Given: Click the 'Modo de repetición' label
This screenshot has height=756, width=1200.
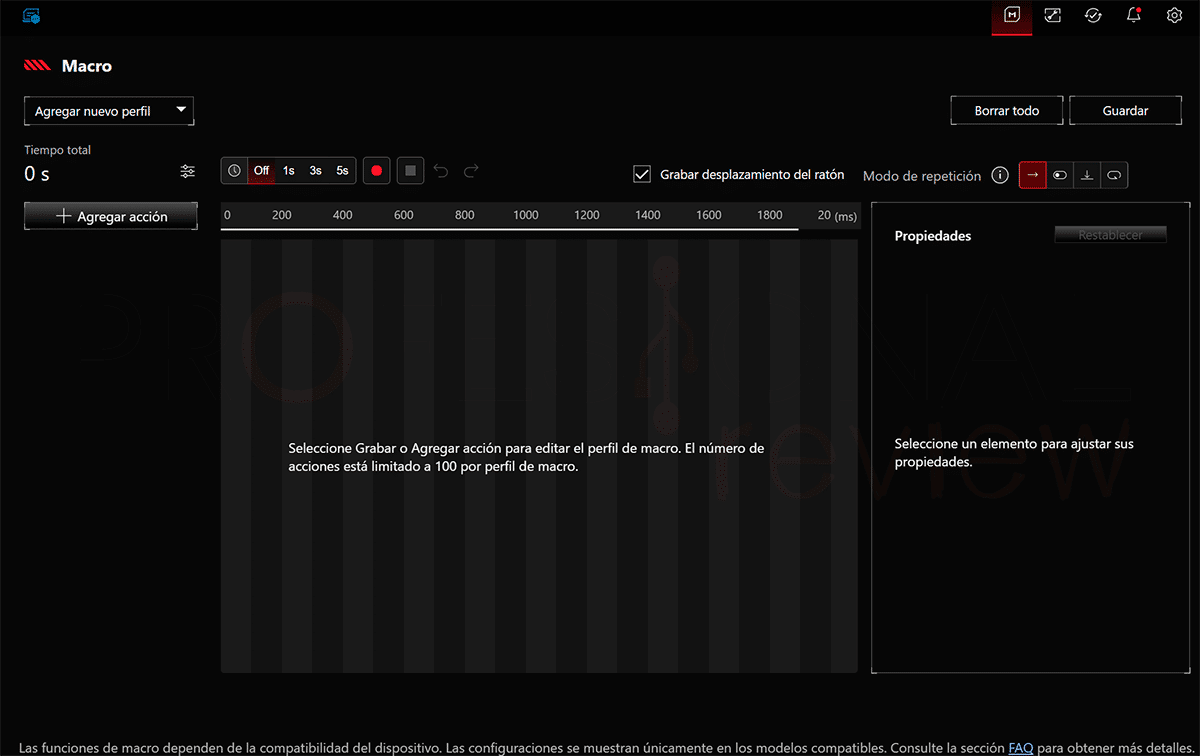Looking at the screenshot, I should [x=922, y=175].
